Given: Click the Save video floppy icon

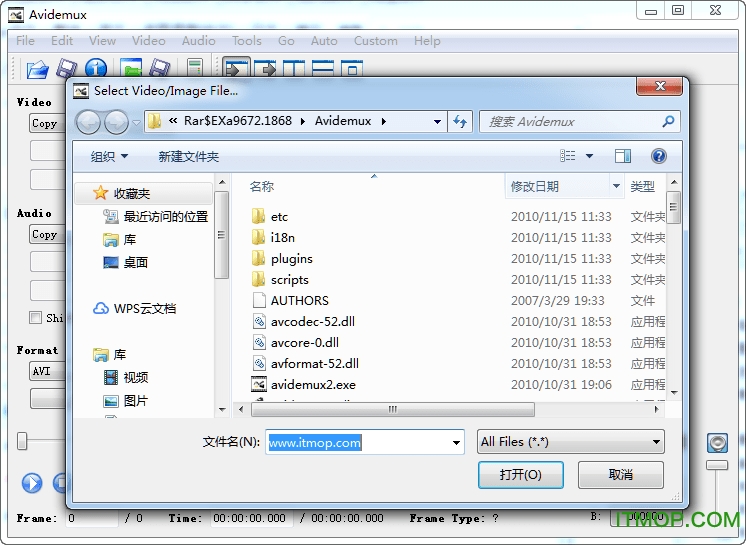Looking at the screenshot, I should click(67, 69).
